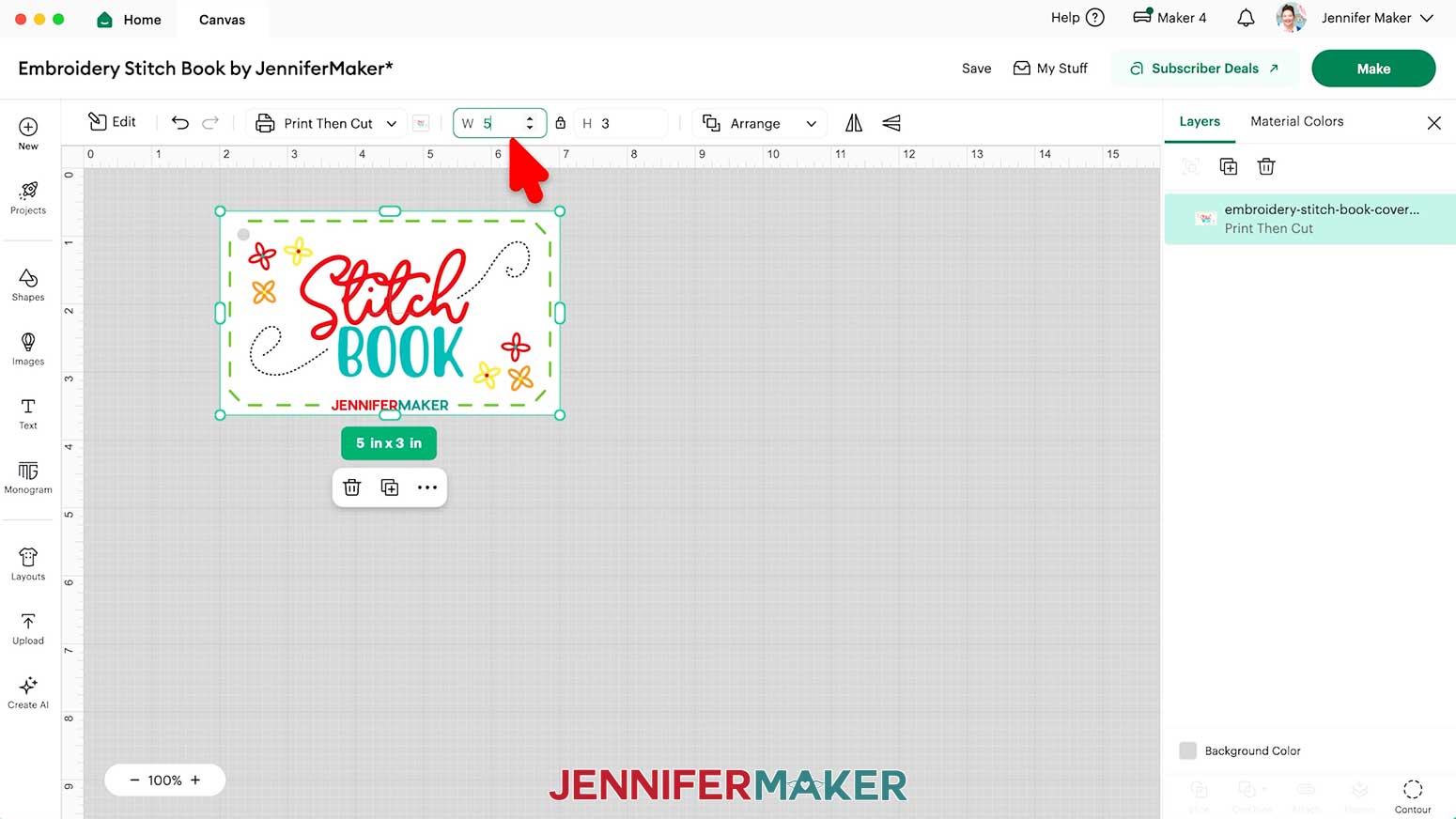Open the Create AI tool

pos(28,692)
